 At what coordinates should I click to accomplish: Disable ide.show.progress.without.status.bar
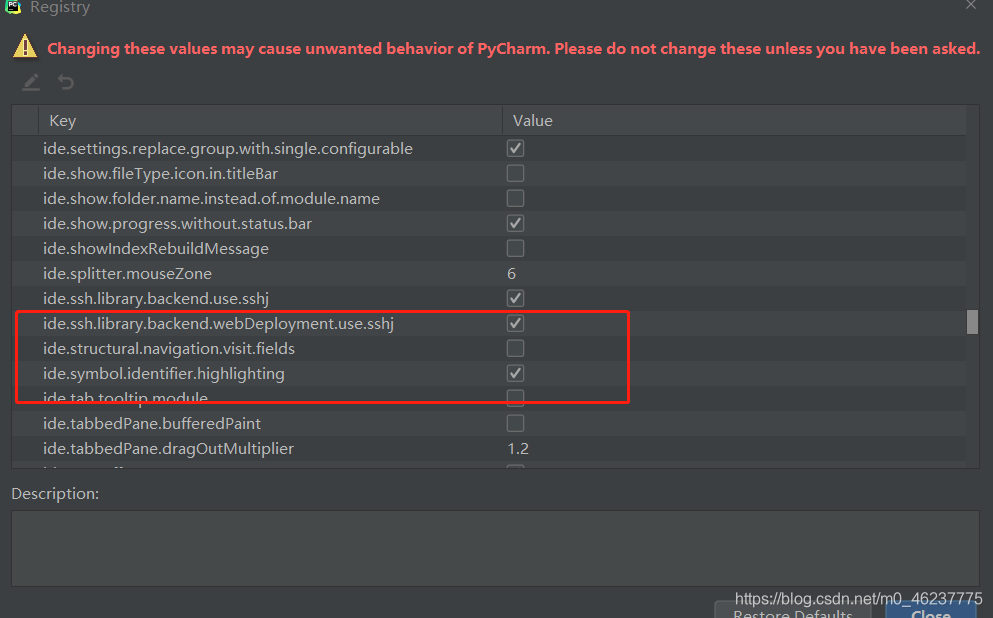[515, 223]
